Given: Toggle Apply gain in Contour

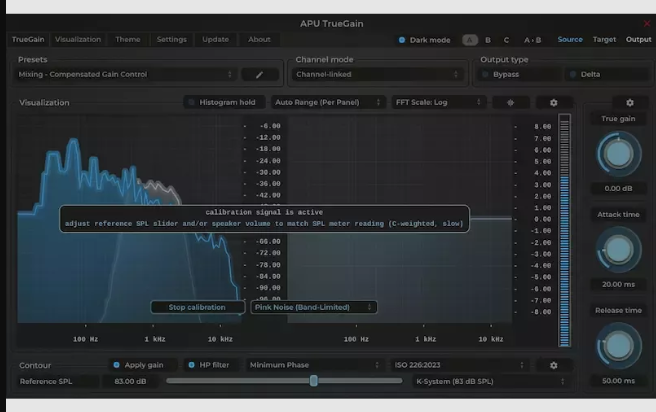Looking at the screenshot, I should click(x=143, y=365).
